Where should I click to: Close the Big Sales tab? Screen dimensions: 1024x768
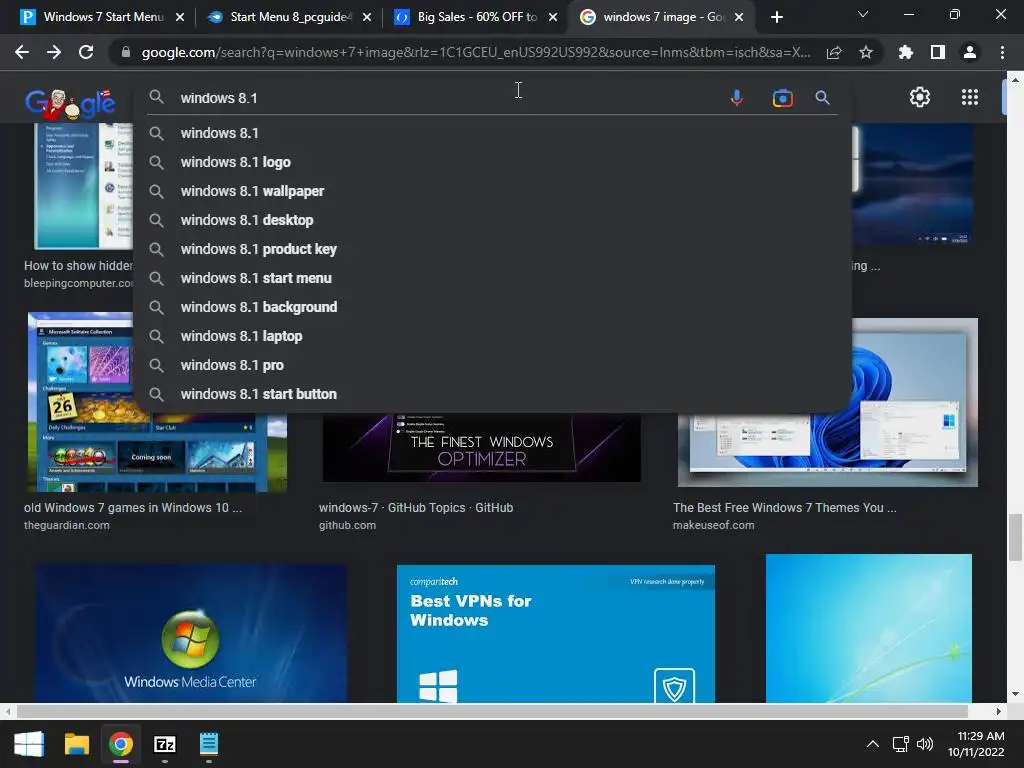point(553,17)
